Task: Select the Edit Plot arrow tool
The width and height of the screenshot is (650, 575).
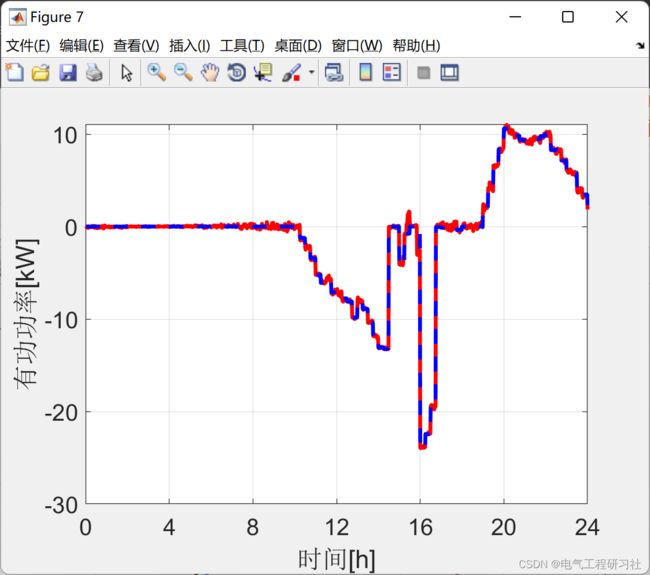Action: tap(126, 73)
